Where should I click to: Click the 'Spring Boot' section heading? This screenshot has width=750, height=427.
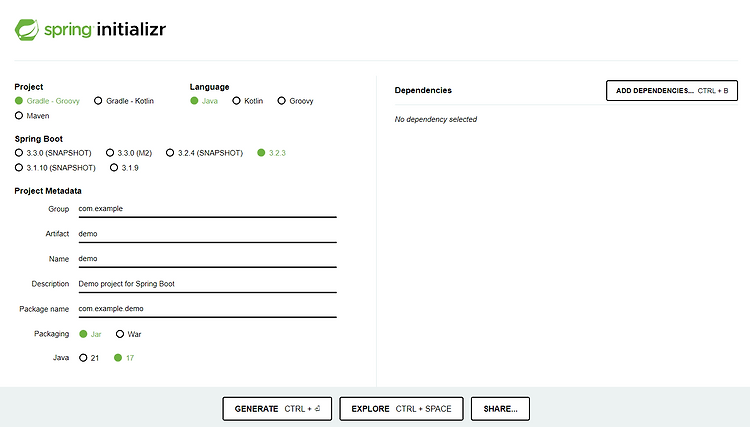point(39,139)
